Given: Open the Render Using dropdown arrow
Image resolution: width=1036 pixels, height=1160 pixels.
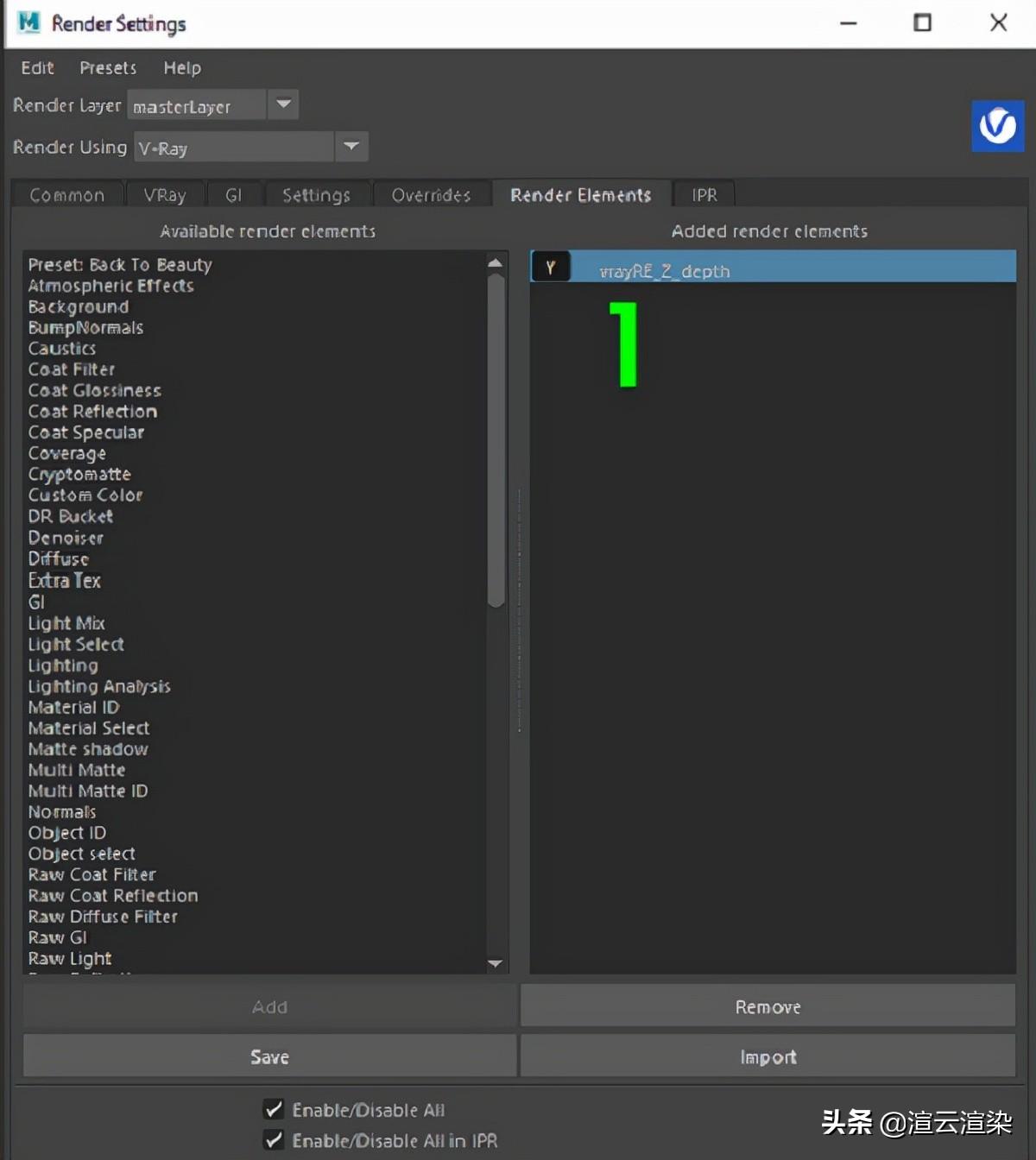Looking at the screenshot, I should (x=351, y=146).
